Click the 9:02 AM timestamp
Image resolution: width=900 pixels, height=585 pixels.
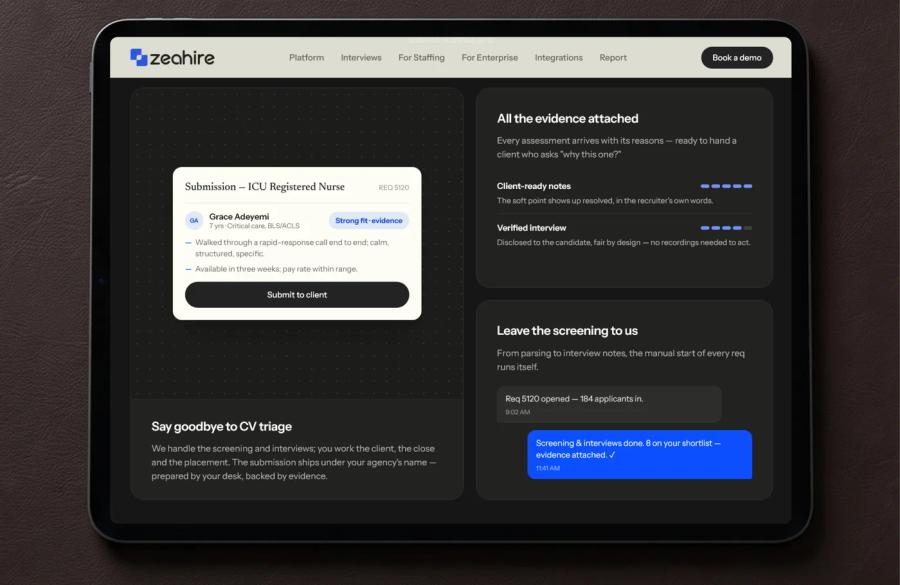(x=518, y=412)
